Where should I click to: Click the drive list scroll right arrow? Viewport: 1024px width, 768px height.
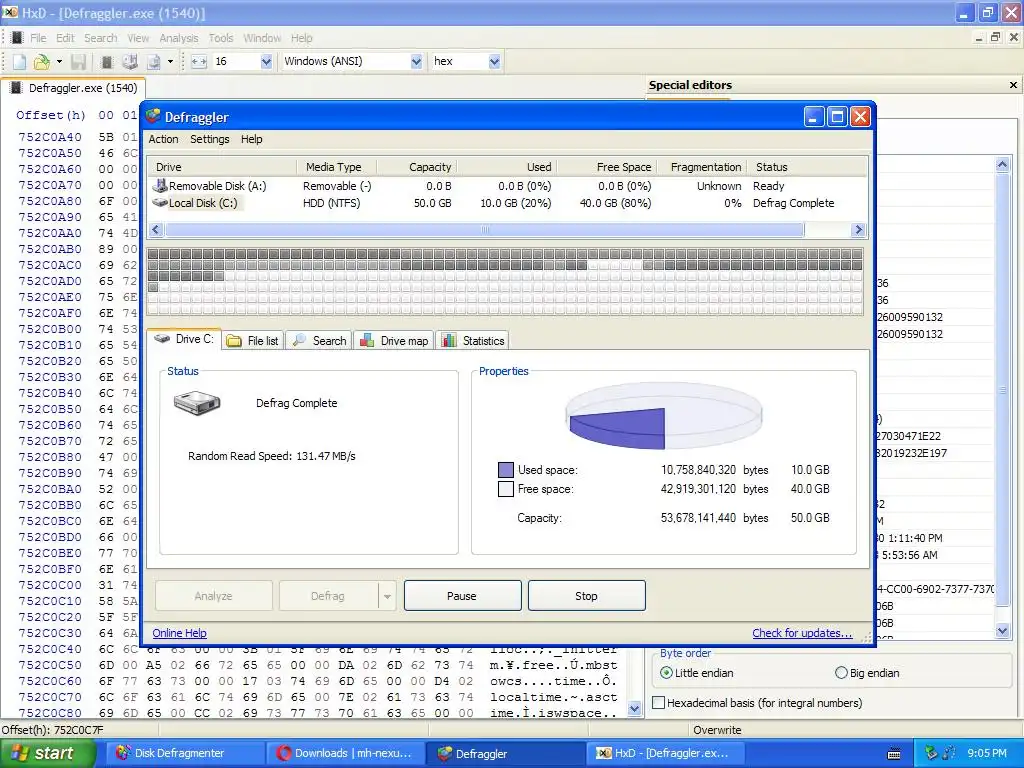pyautogui.click(x=858, y=229)
